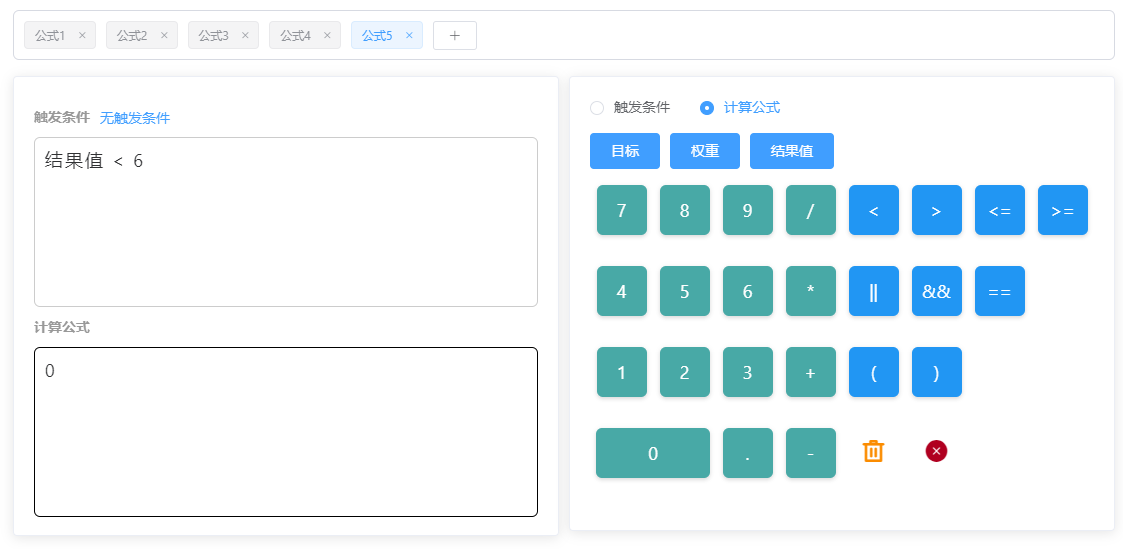Image resolution: width=1123 pixels, height=549 pixels.
Task: Open the 公式4 tab
Action: click(x=295, y=36)
